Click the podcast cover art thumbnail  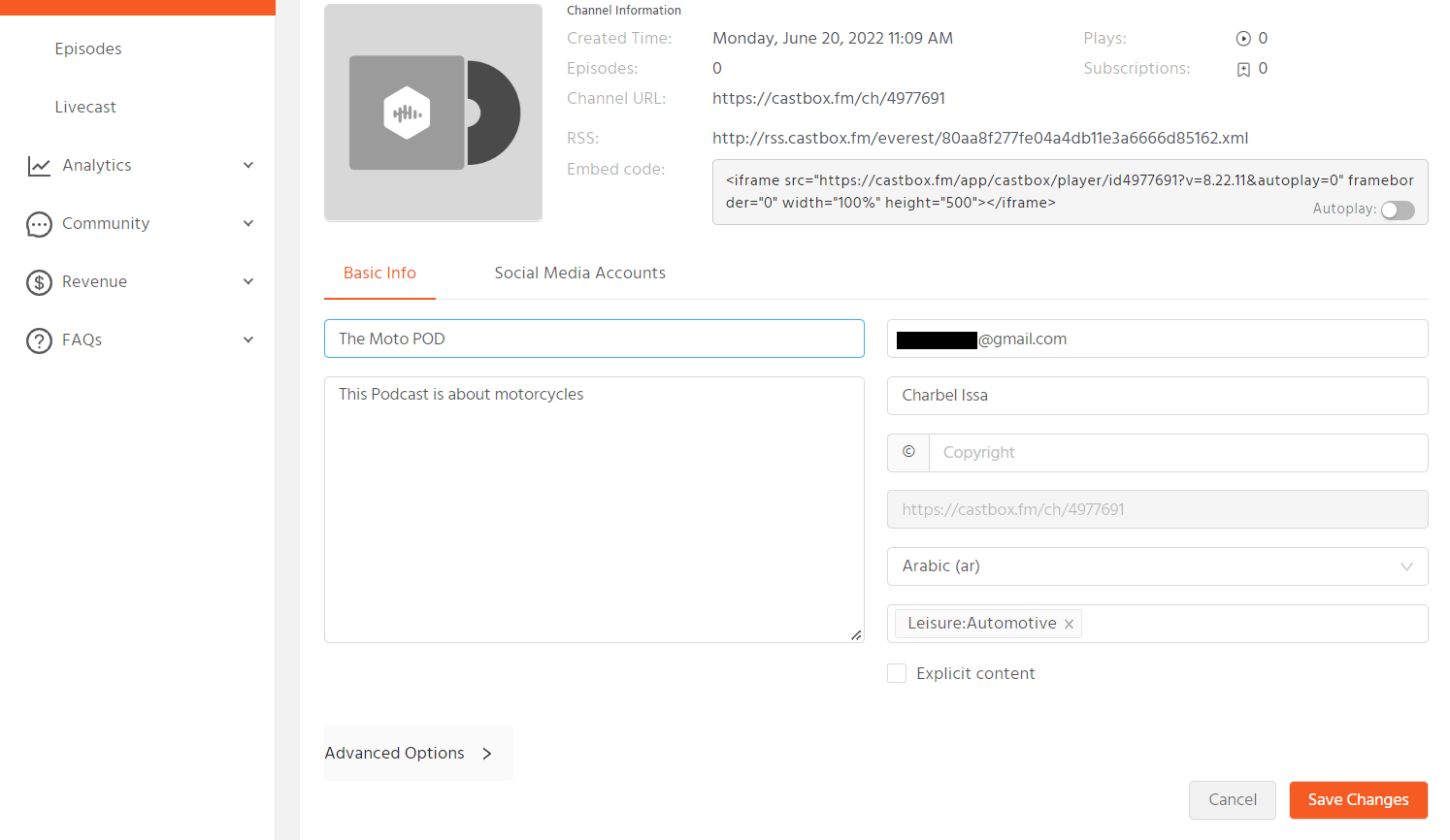433,113
